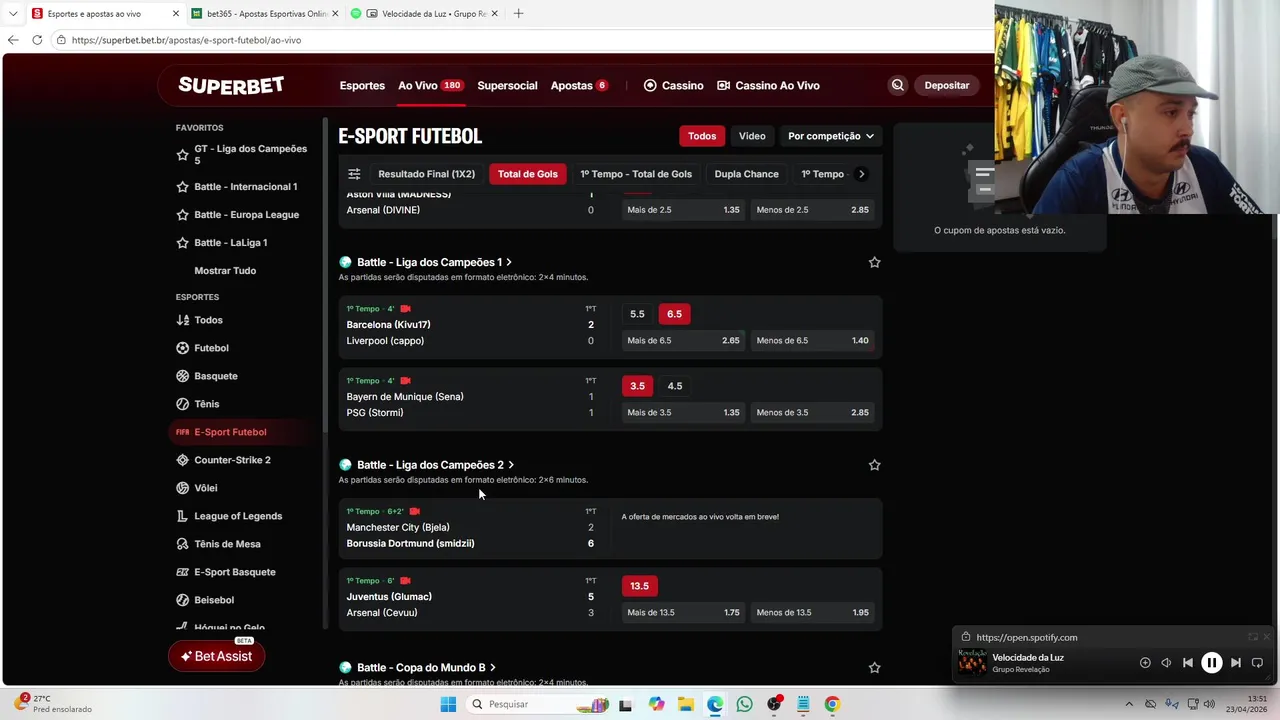The width and height of the screenshot is (1280, 720).
Task: Open the search magnifier icon in Superbet header
Action: [x=898, y=85]
